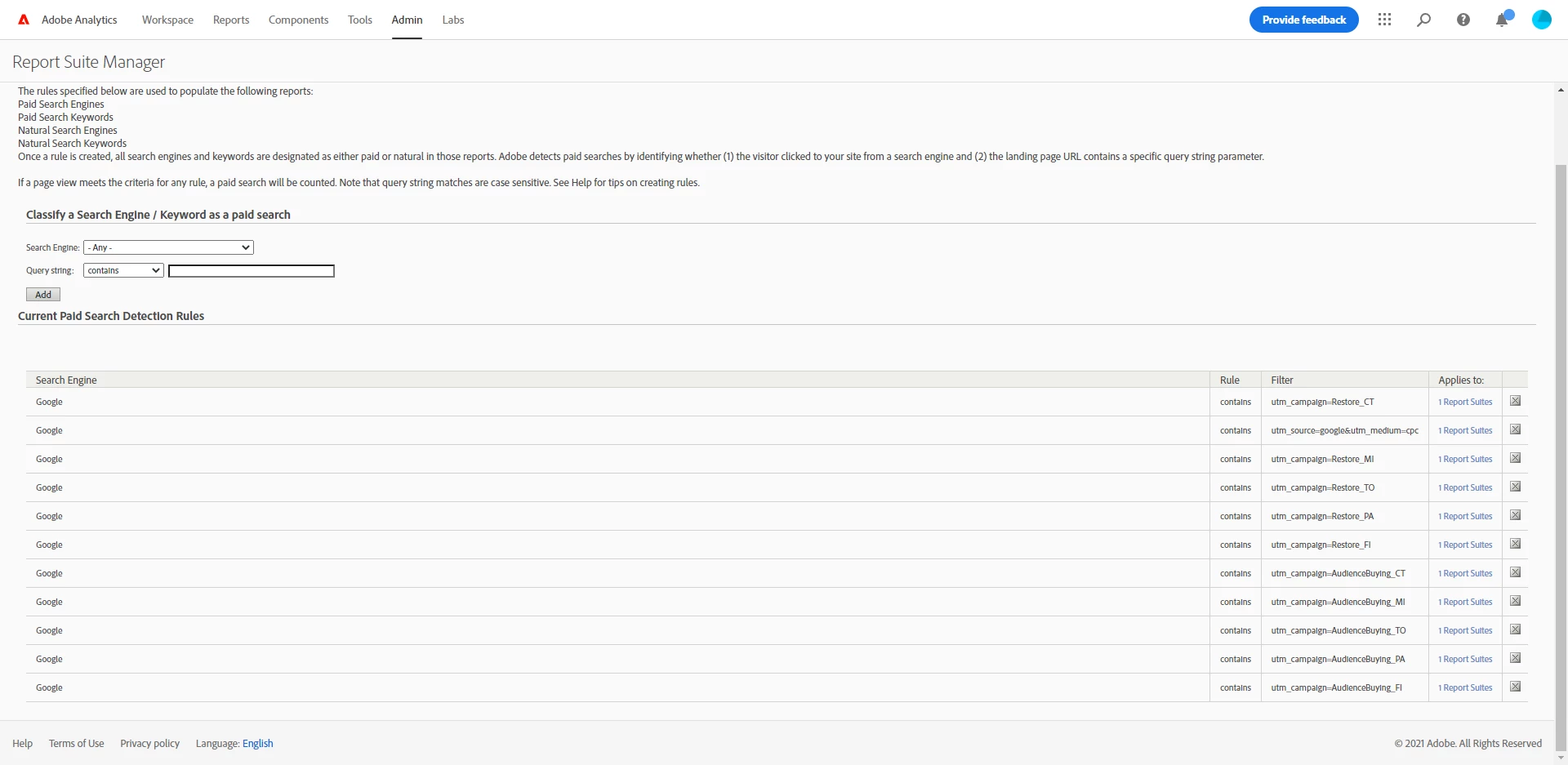1568x765 pixels.
Task: Open the search magnifier icon
Action: point(1423,20)
